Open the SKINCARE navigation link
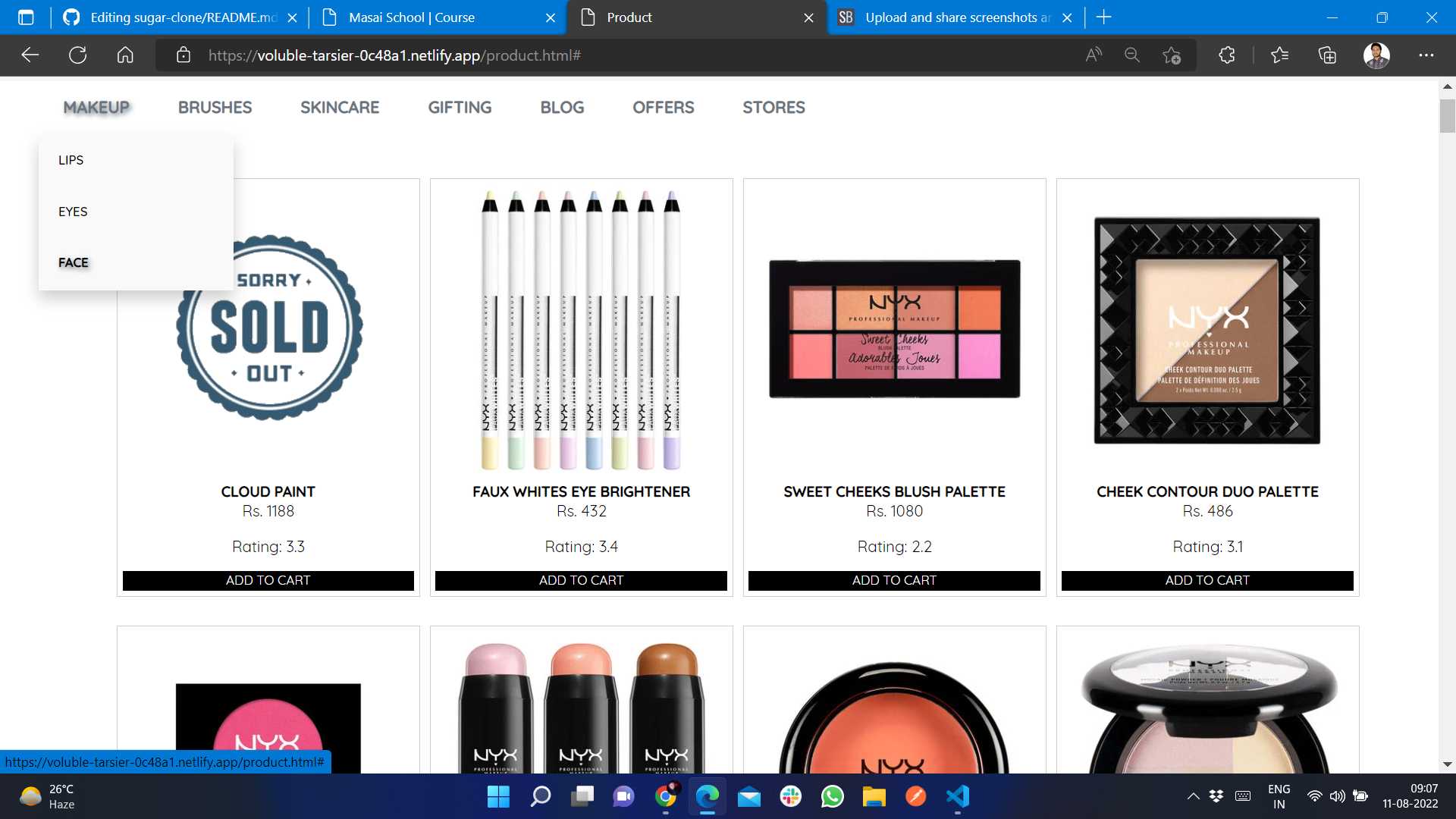 coord(339,108)
